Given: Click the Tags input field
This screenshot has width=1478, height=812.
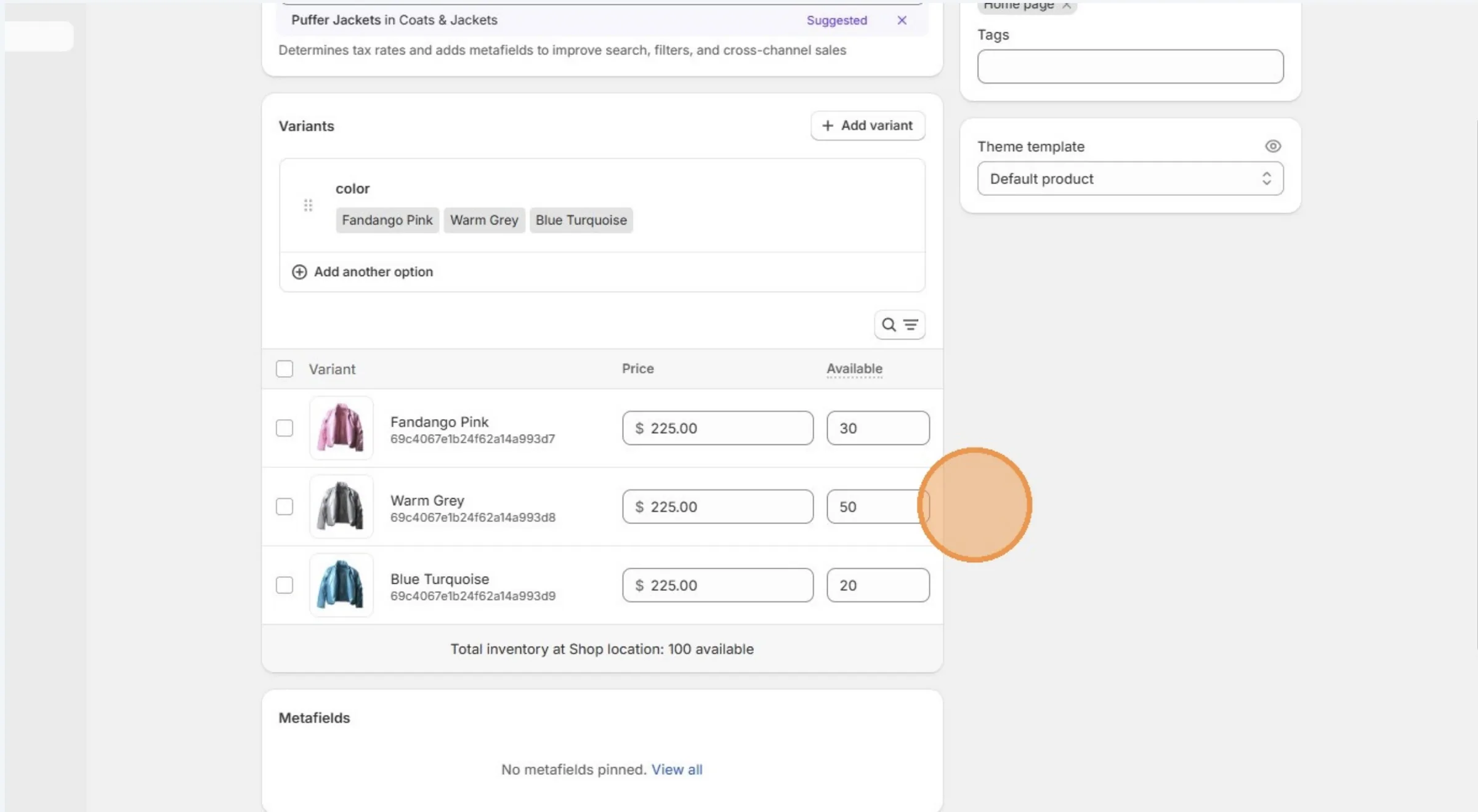Looking at the screenshot, I should coord(1130,66).
